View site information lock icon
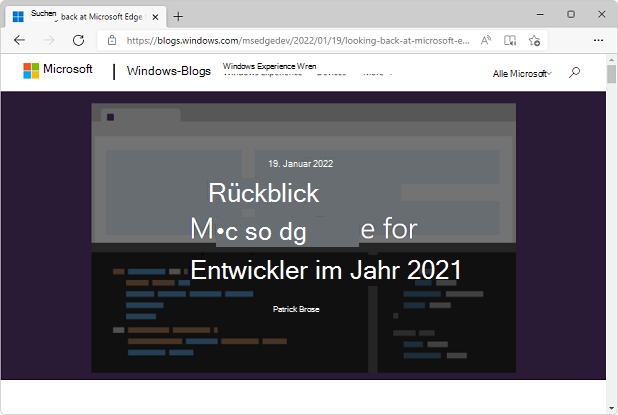The width and height of the screenshot is (618, 415). (112, 40)
